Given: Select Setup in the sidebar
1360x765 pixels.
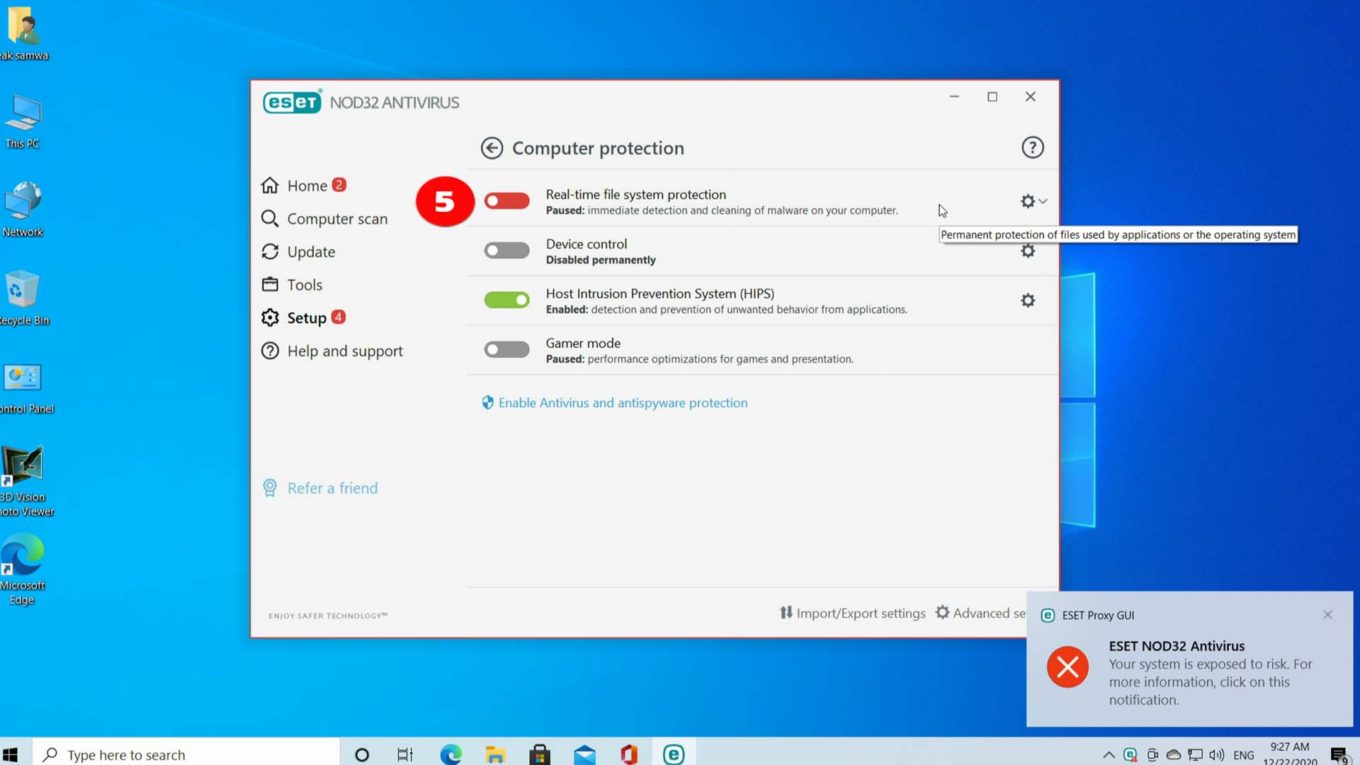Looking at the screenshot, I should [x=304, y=318].
